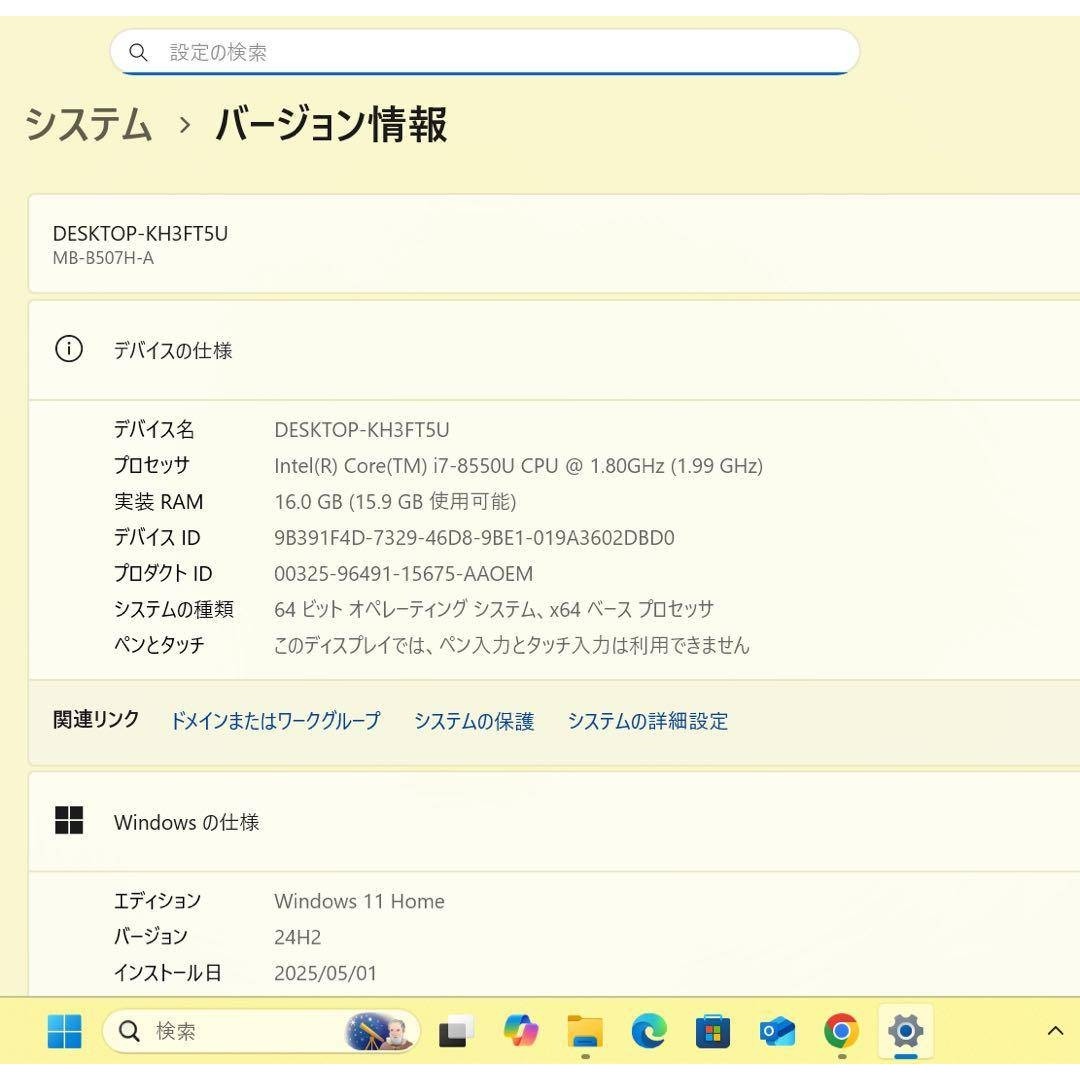Open the システムの詳細設定 link
The width and height of the screenshot is (1080, 1080).
(647, 720)
